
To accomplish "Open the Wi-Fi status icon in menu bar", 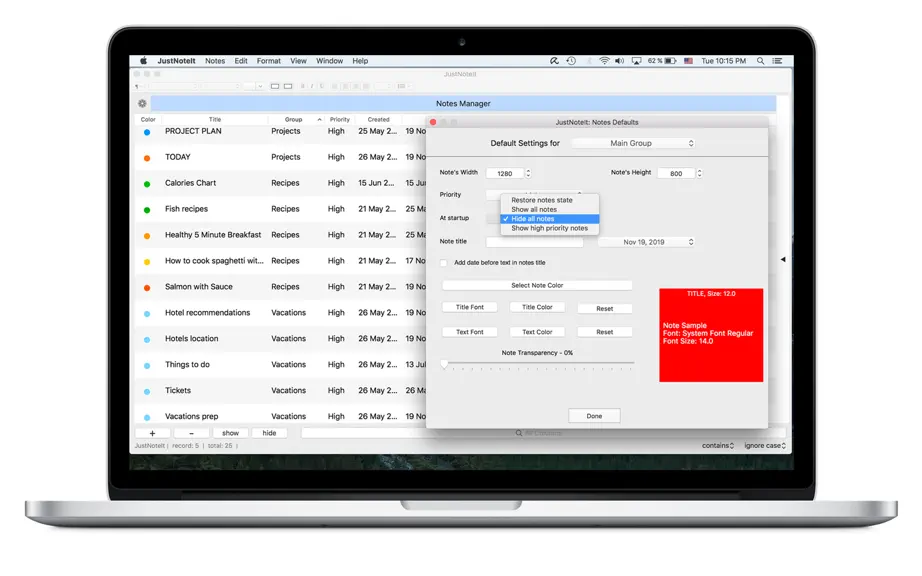I will point(604,61).
